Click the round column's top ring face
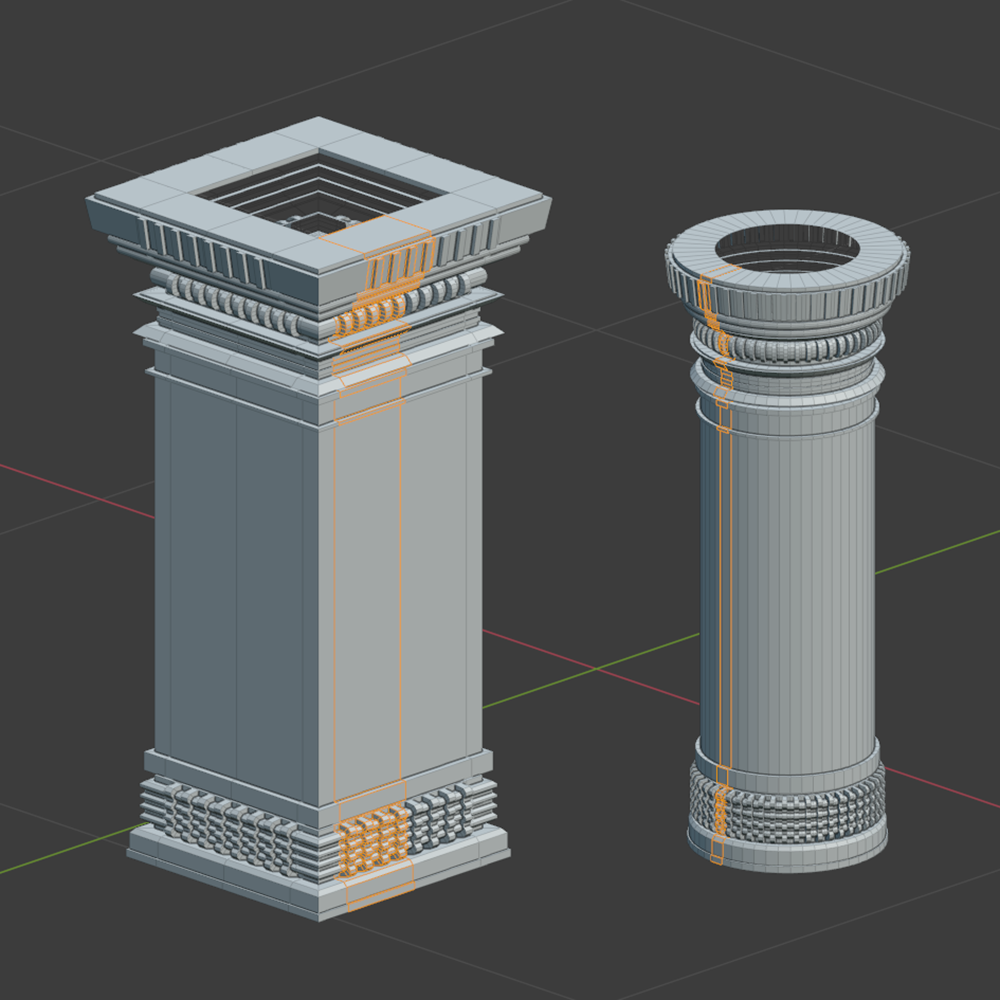Screen dimensions: 1000x1000 790,224
